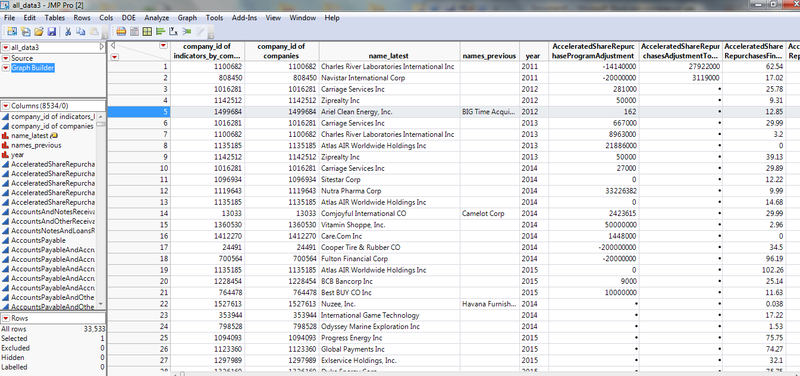800x376 pixels.
Task: Select names_previous in the Columns list
Action: point(36,145)
